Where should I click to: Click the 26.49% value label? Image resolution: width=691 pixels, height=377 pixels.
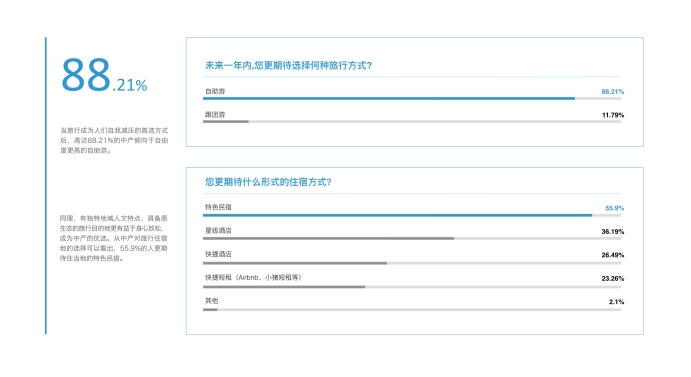pos(613,255)
